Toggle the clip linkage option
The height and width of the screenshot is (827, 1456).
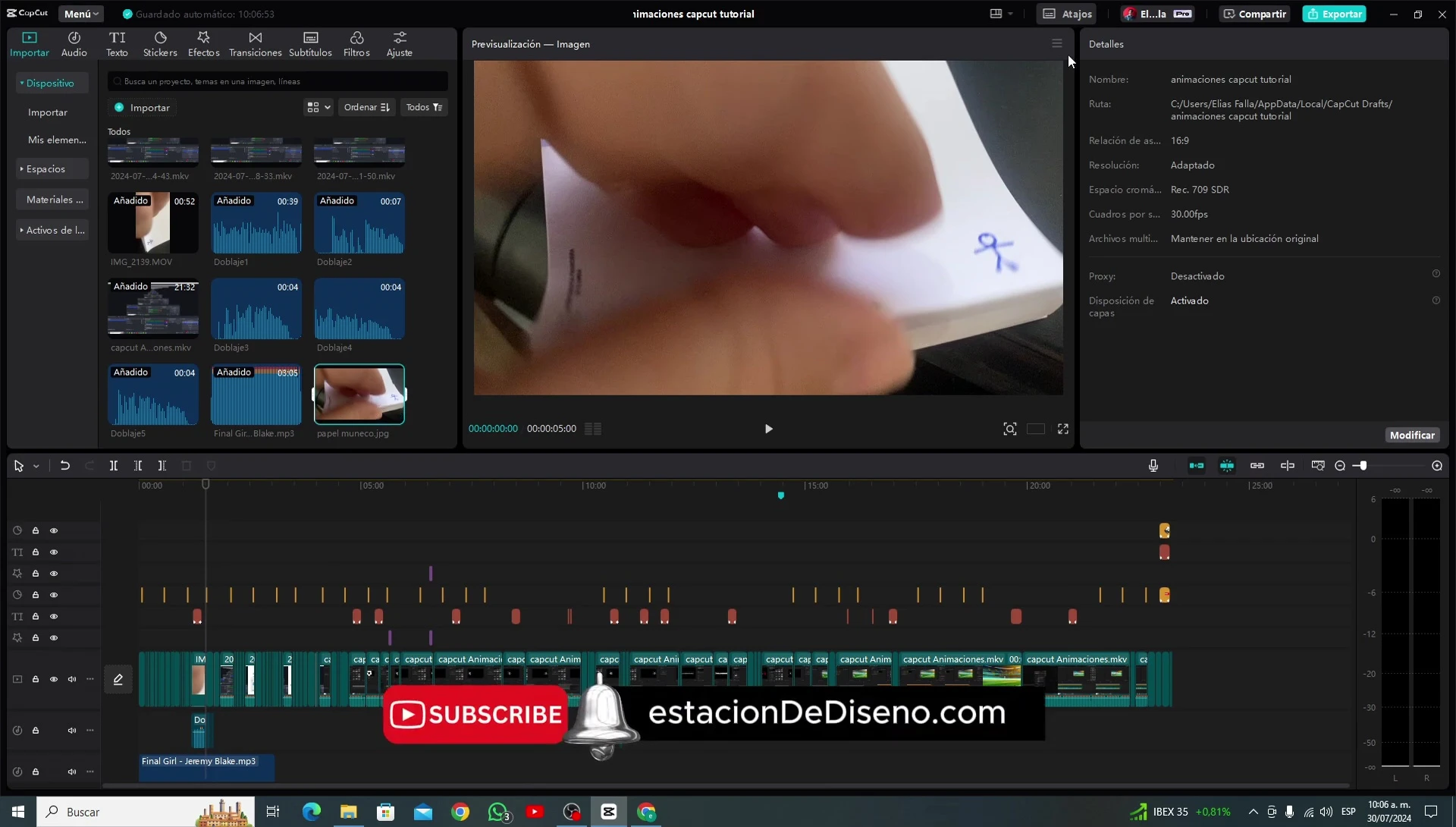pos(1257,466)
